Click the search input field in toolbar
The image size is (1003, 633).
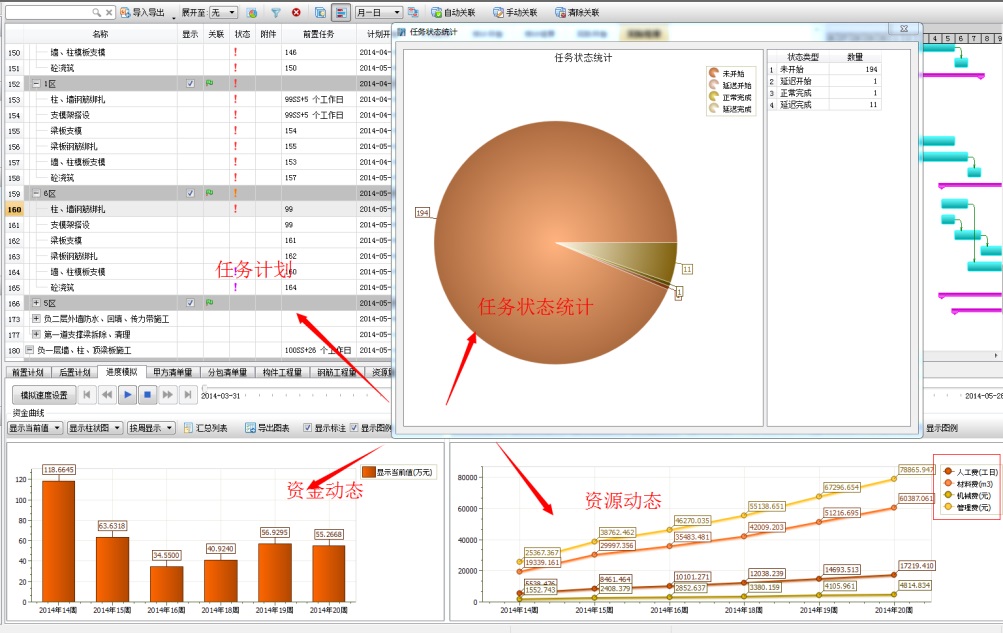pyautogui.click(x=50, y=13)
